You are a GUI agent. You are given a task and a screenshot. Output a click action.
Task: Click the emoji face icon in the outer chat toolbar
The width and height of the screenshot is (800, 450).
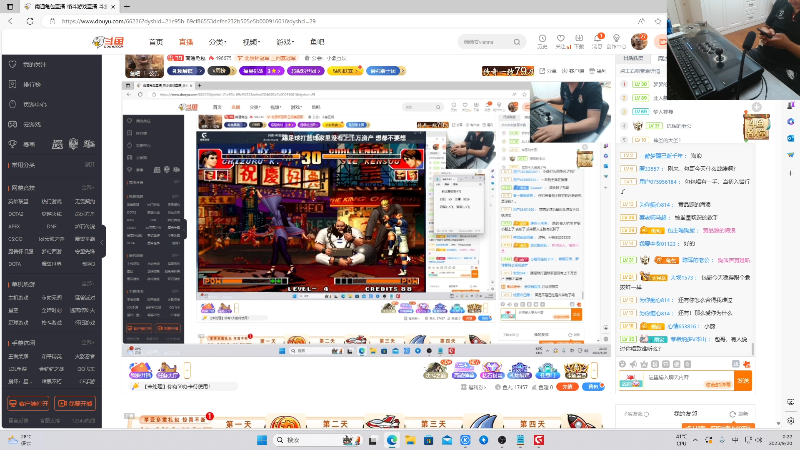tap(622, 364)
